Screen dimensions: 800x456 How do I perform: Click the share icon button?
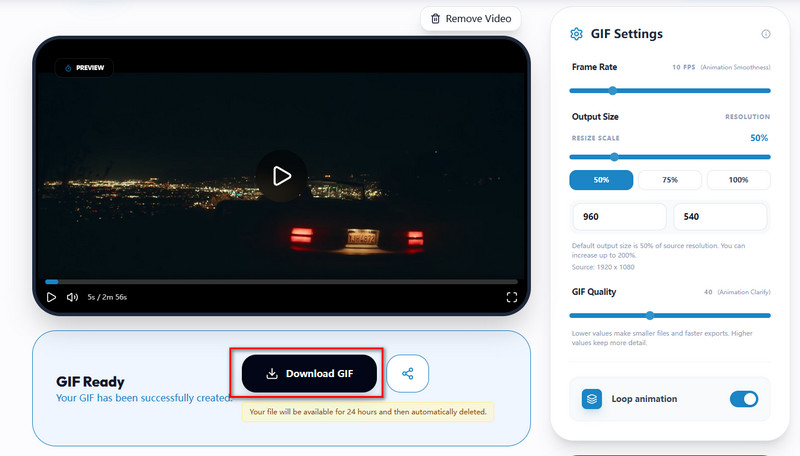coord(407,373)
